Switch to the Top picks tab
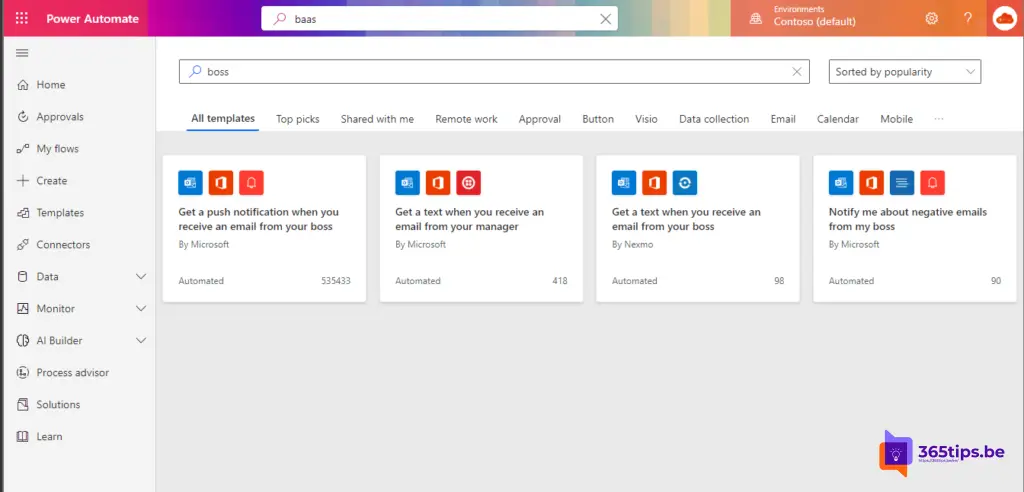Screen dimensions: 1024x492 298,119
